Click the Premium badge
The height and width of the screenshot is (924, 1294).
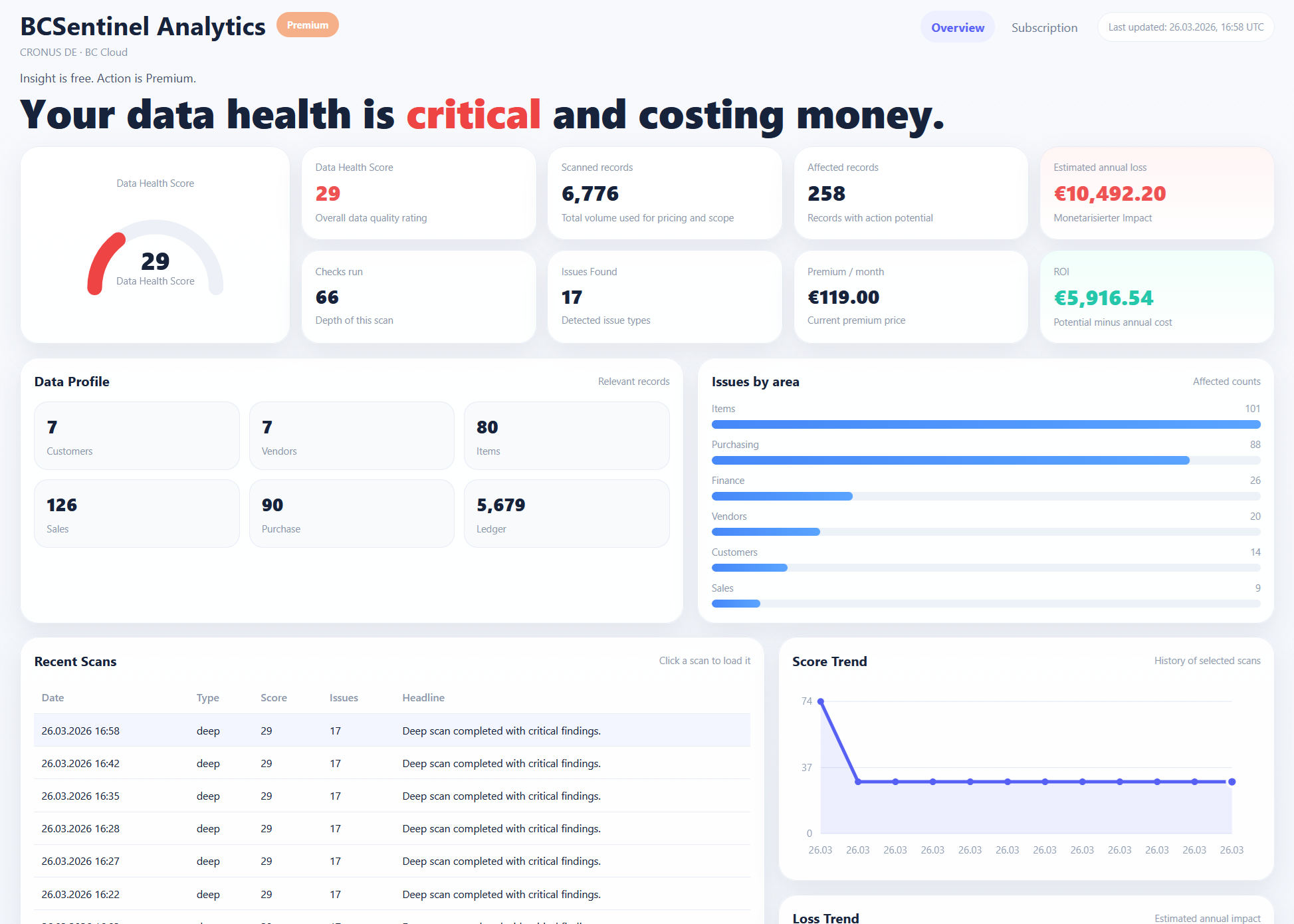(x=307, y=25)
